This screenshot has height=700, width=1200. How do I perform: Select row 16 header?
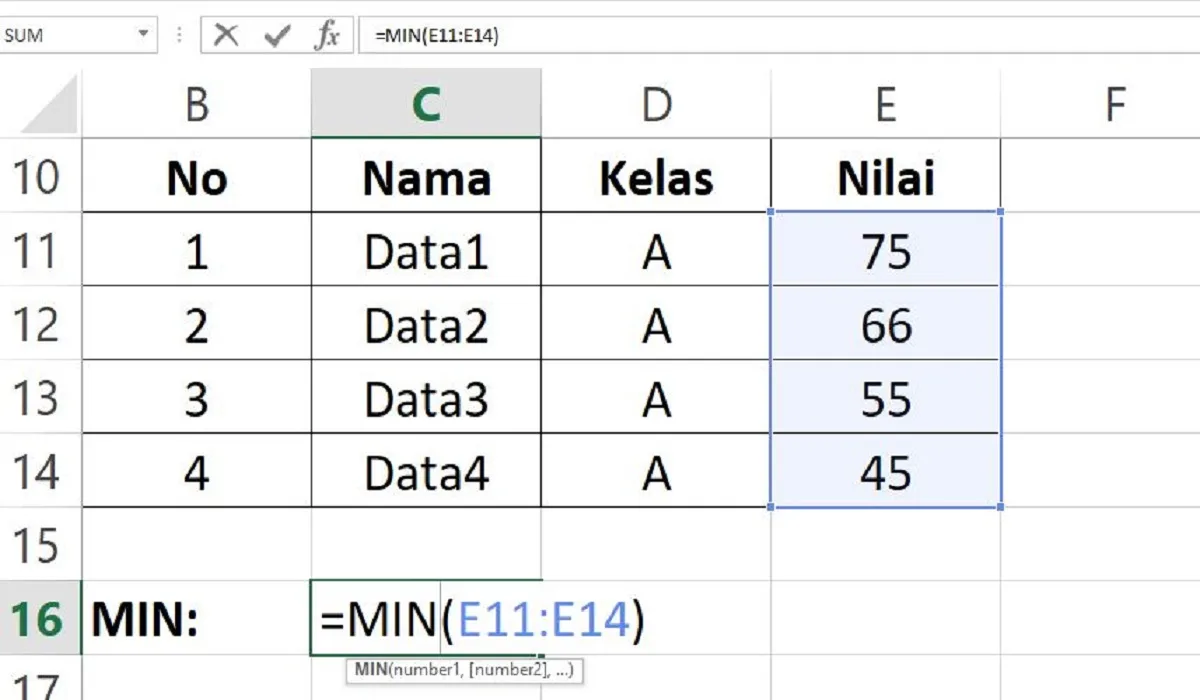(40, 619)
